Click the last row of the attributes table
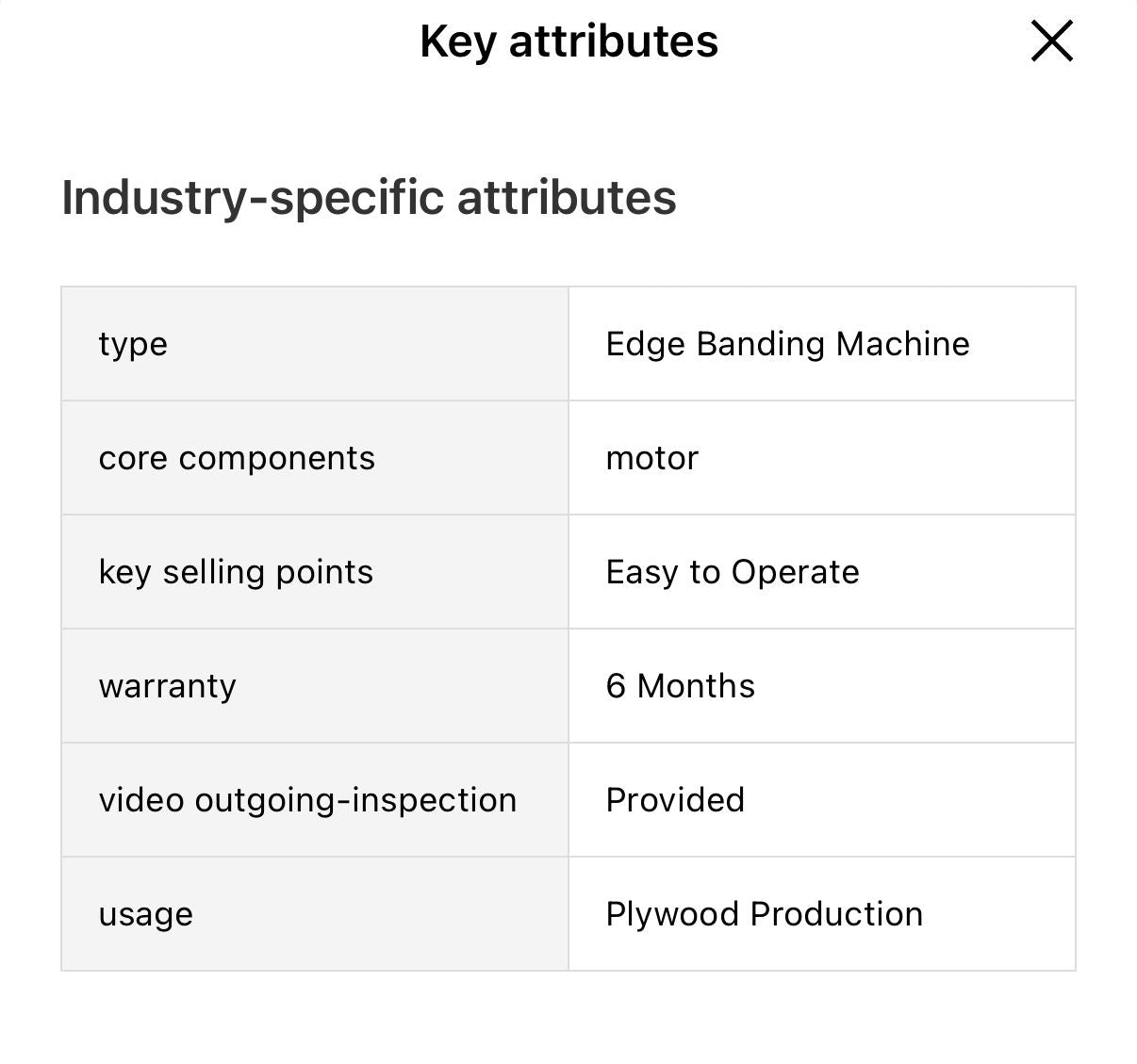Image resolution: width=1137 pixels, height=1064 pixels. pos(568,912)
